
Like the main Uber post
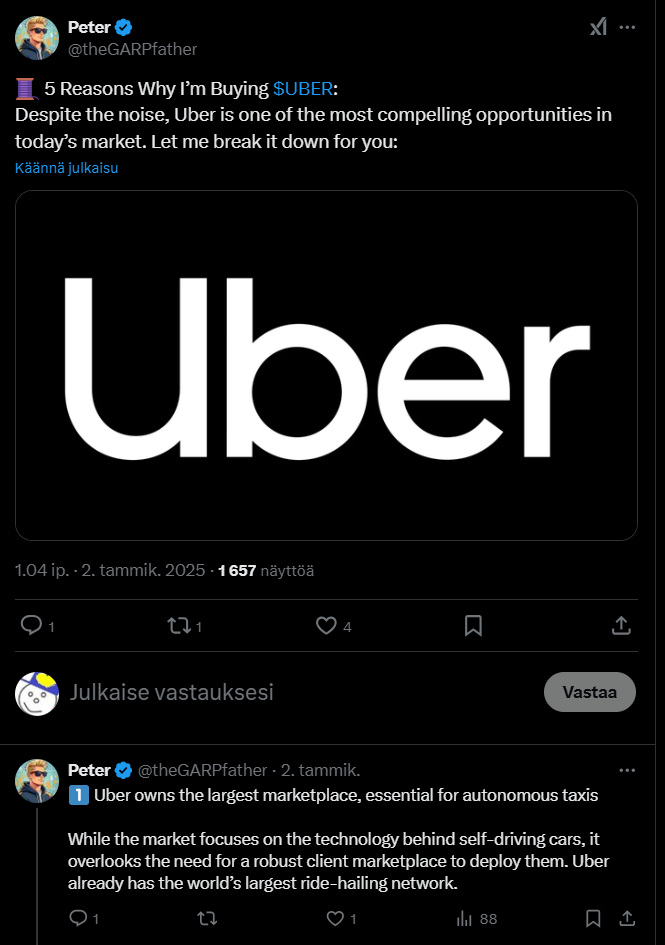coord(326,625)
